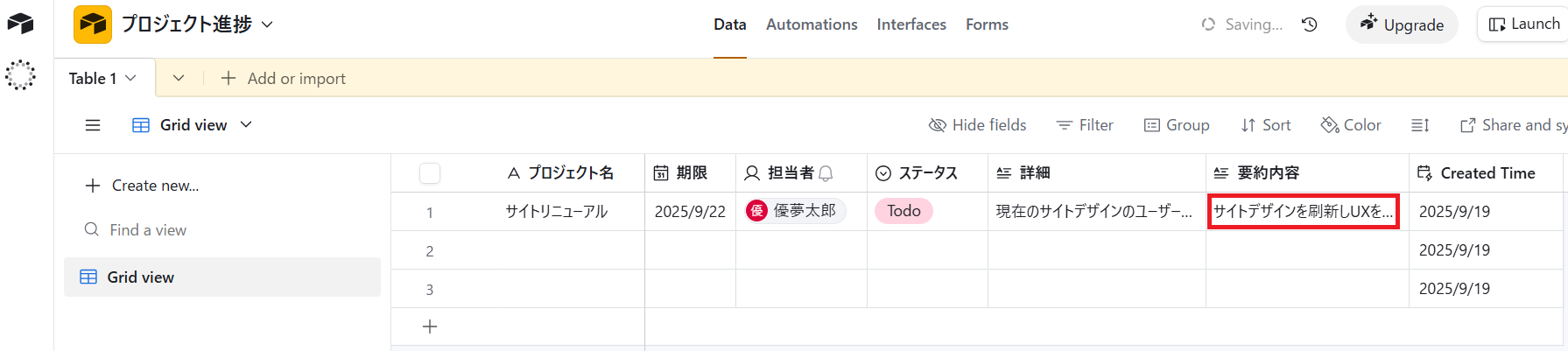Image resolution: width=1568 pixels, height=351 pixels.
Task: Click the Hide fields button
Action: (977, 125)
